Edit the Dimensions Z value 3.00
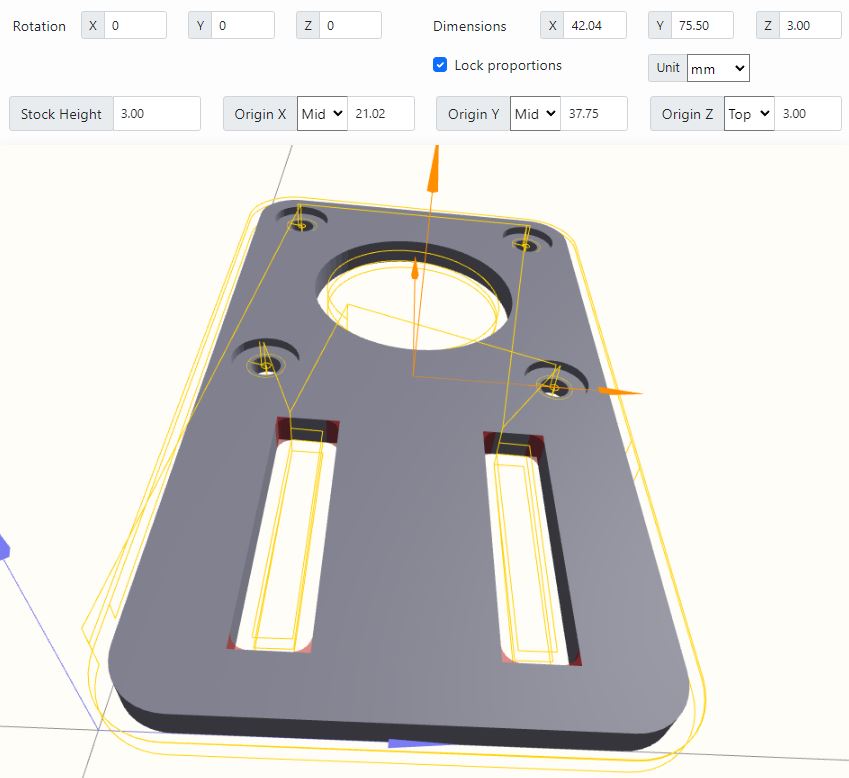849x778 pixels. (811, 25)
